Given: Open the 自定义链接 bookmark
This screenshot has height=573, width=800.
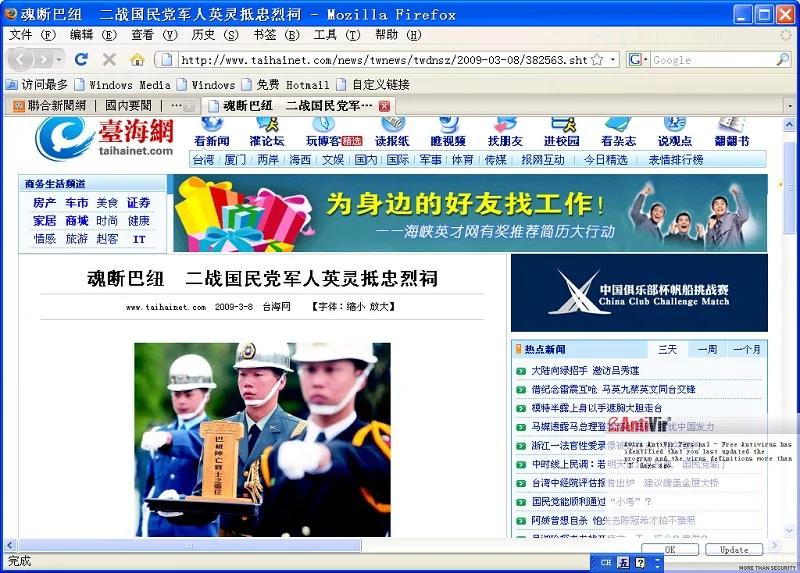Looking at the screenshot, I should click(x=373, y=84).
